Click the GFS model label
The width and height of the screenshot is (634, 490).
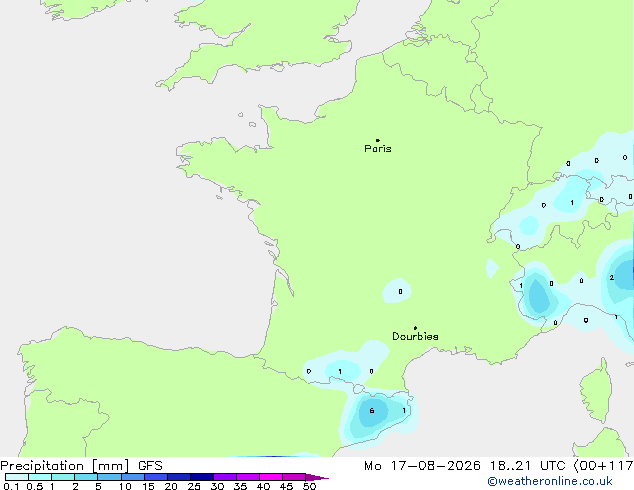pos(150,466)
